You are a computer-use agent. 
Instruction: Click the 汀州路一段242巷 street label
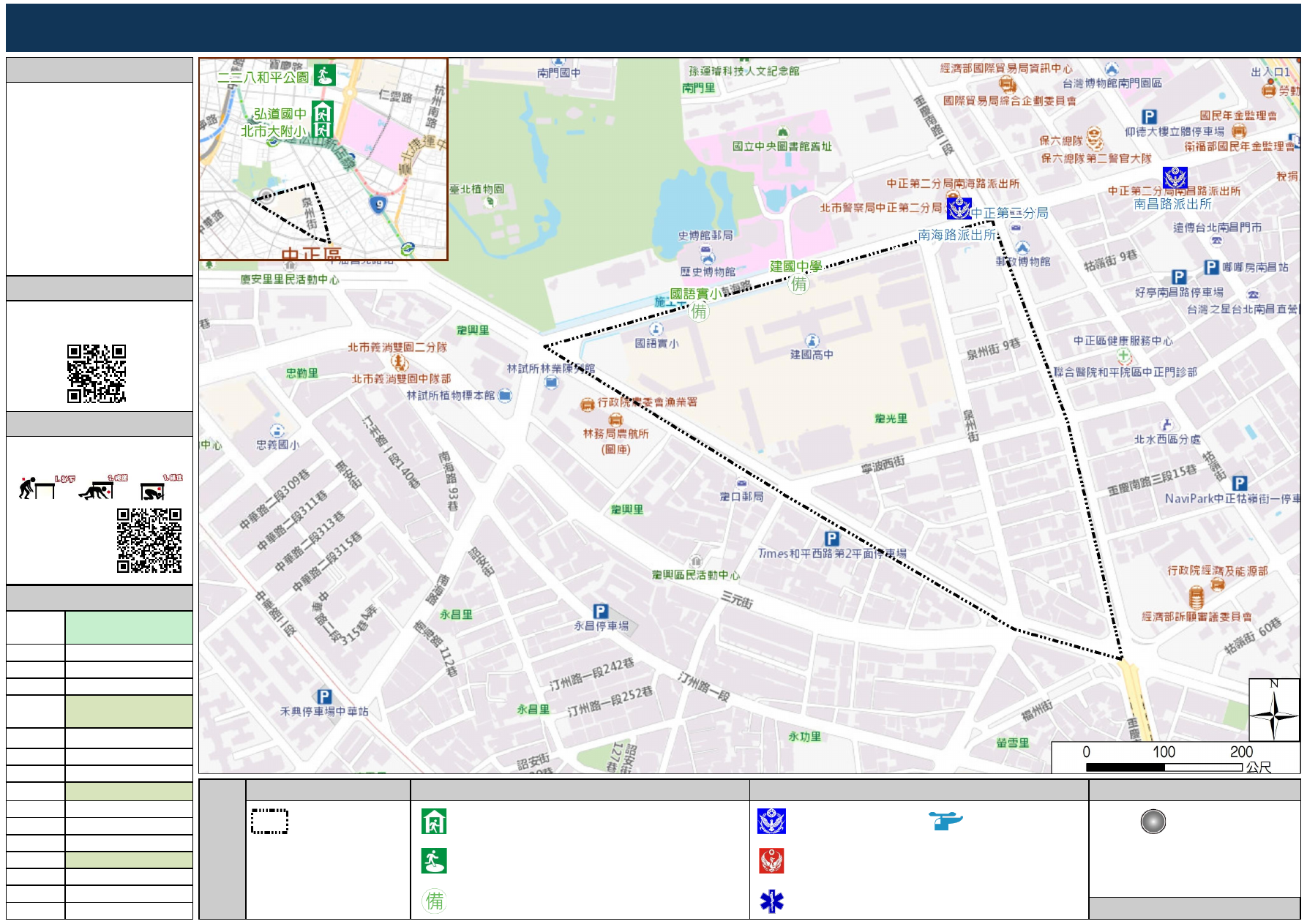click(x=592, y=675)
